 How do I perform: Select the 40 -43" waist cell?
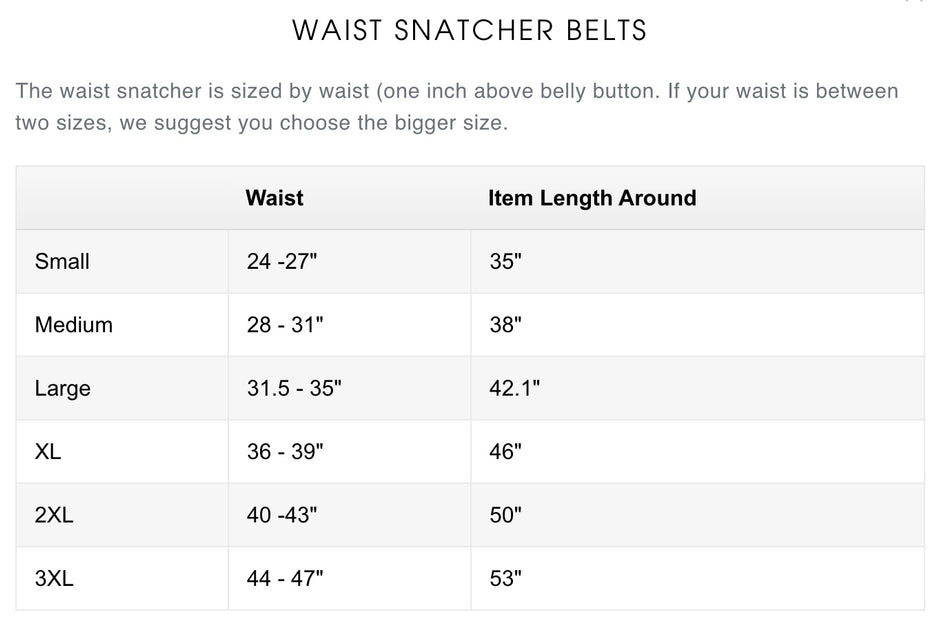tap(282, 515)
